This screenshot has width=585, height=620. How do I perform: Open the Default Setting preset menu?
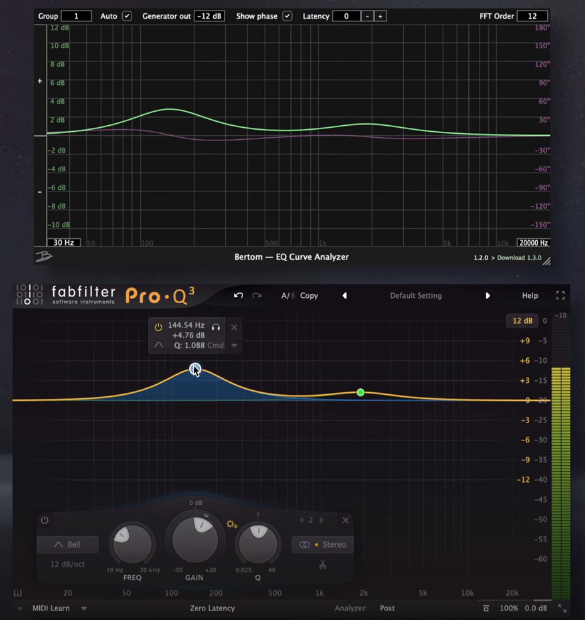tap(416, 295)
